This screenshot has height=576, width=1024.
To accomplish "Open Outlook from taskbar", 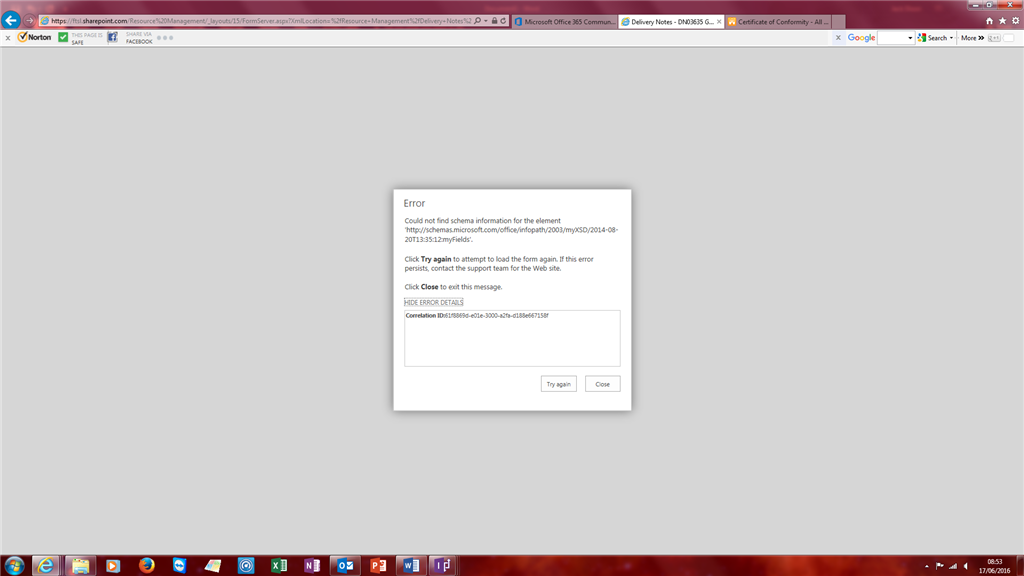I will 345,566.
